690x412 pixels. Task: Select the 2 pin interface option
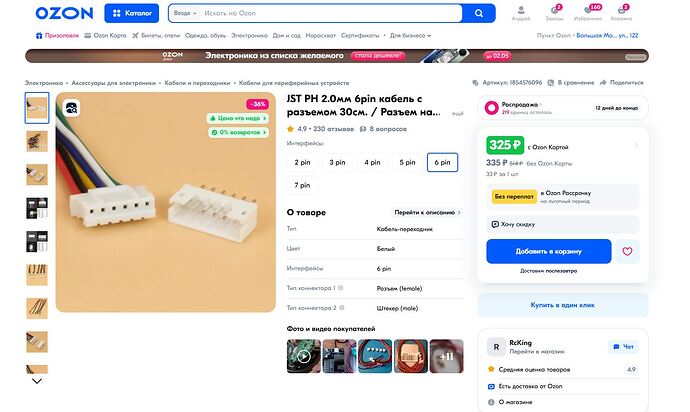click(302, 162)
